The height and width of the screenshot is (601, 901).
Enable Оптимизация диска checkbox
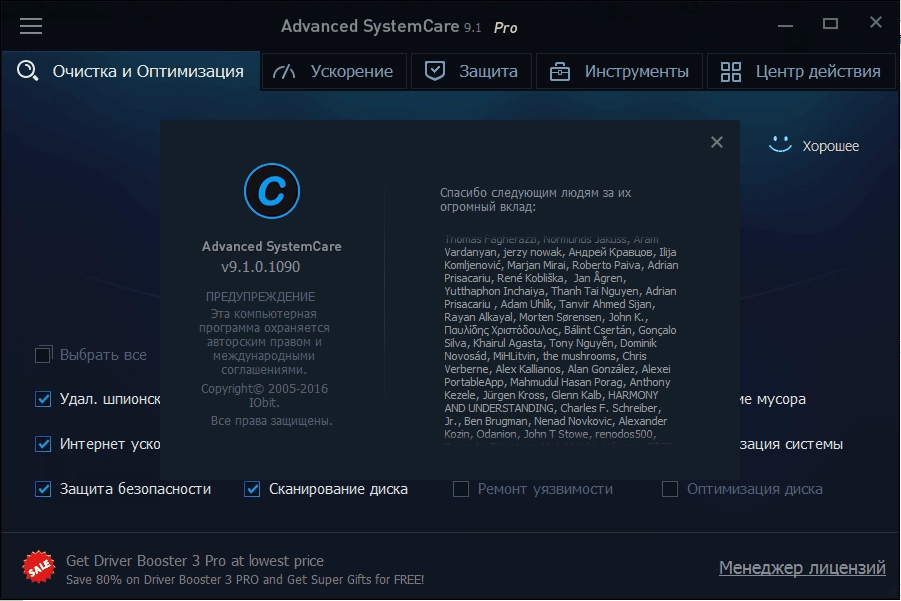click(670, 489)
